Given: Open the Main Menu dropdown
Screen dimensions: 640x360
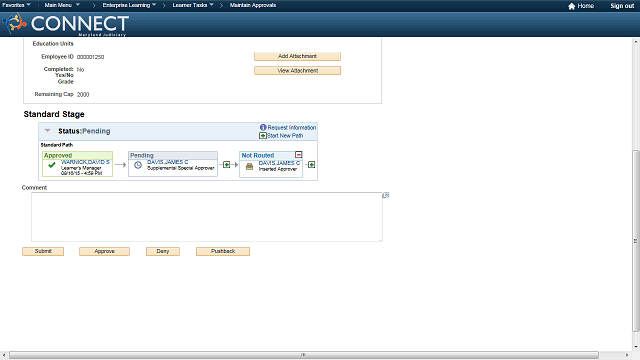Looking at the screenshot, I should point(62,5).
